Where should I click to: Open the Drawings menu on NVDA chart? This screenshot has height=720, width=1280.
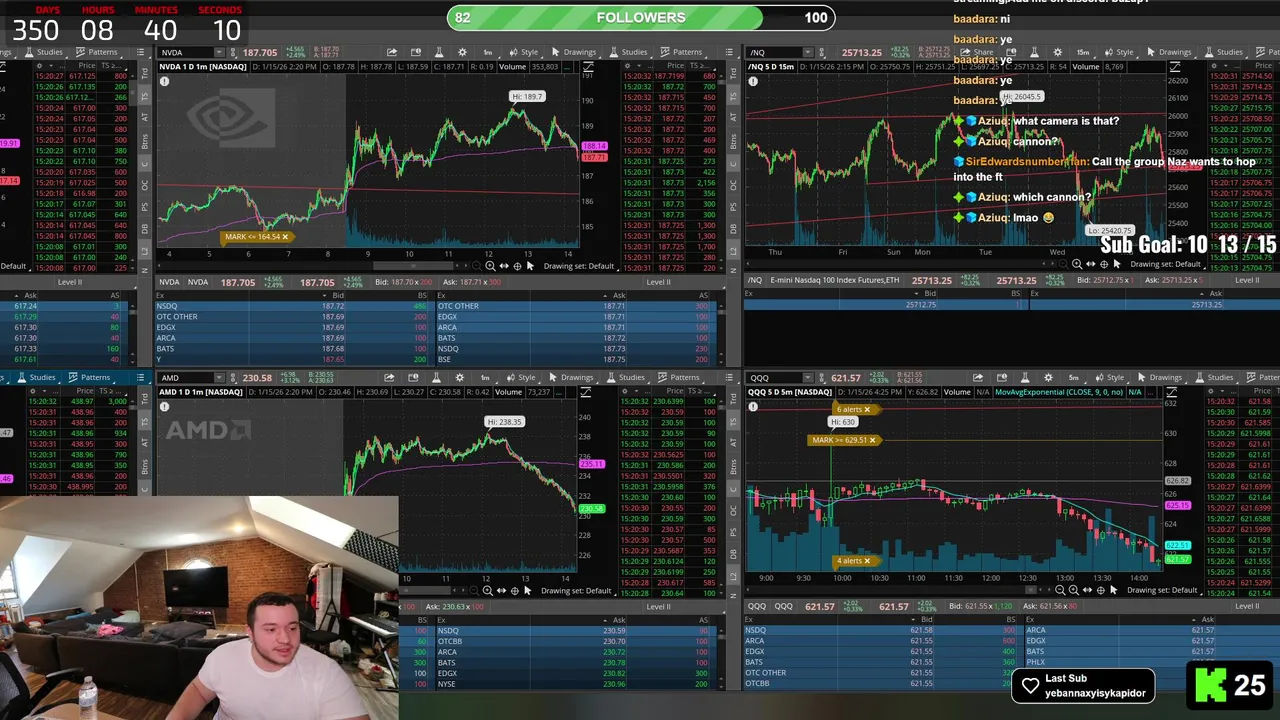572,52
